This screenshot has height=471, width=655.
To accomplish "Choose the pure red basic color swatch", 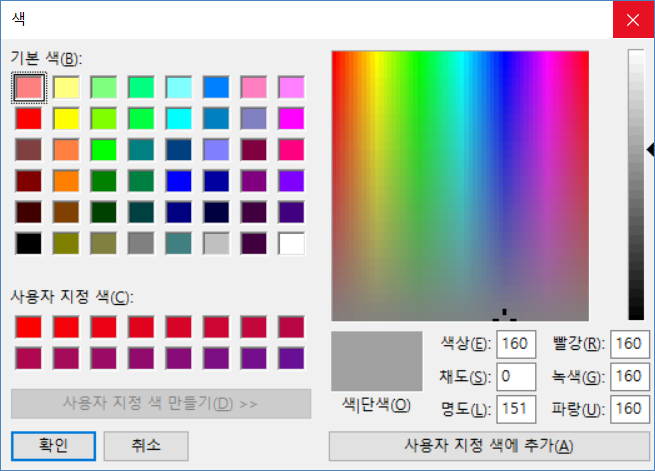I will click(29, 119).
